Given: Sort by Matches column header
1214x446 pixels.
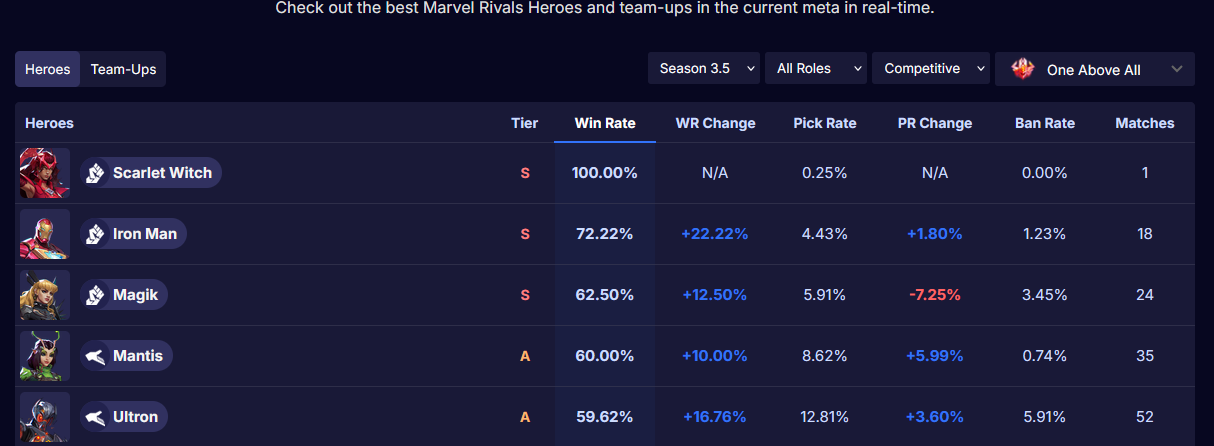Looking at the screenshot, I should [x=1145, y=123].
